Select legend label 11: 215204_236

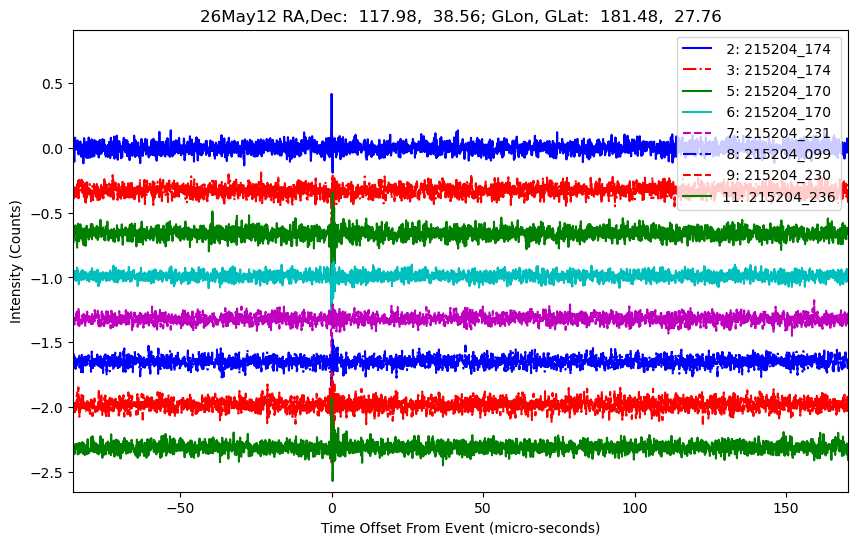pyautogui.click(x=779, y=196)
